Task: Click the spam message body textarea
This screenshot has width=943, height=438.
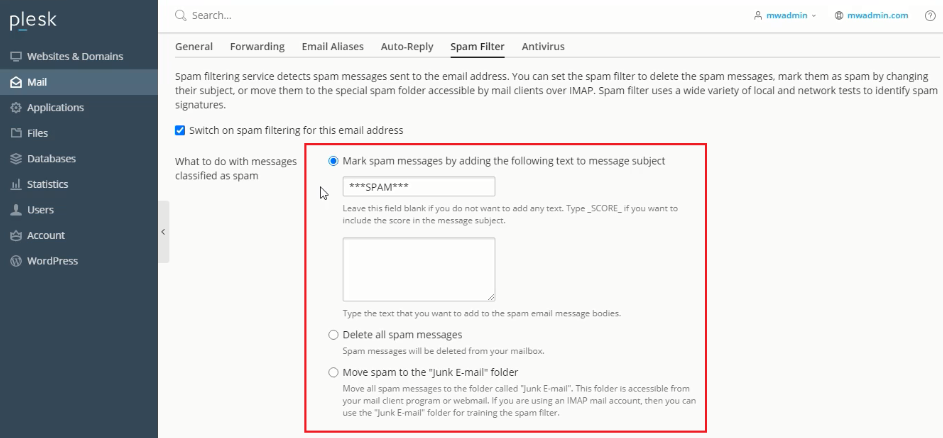Action: tap(419, 269)
